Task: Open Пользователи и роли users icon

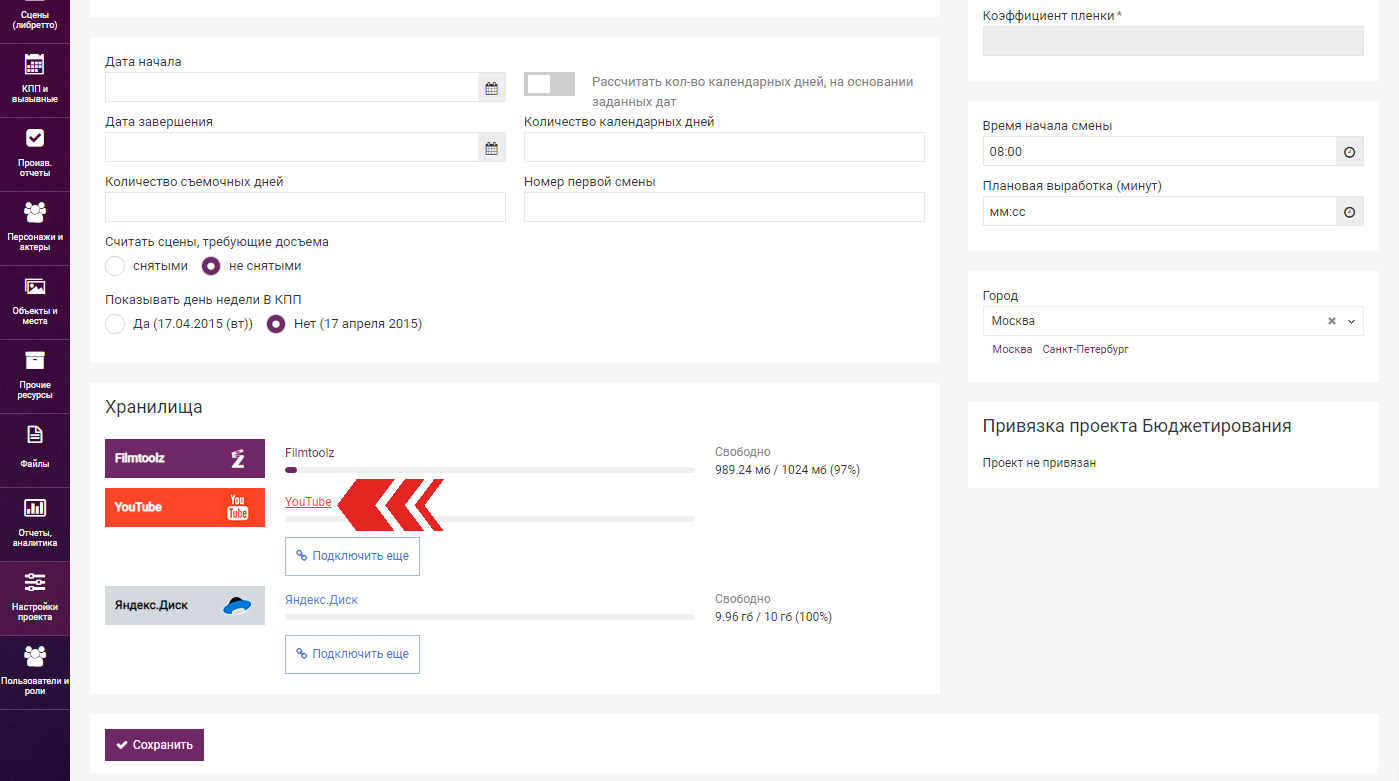Action: [x=35, y=656]
